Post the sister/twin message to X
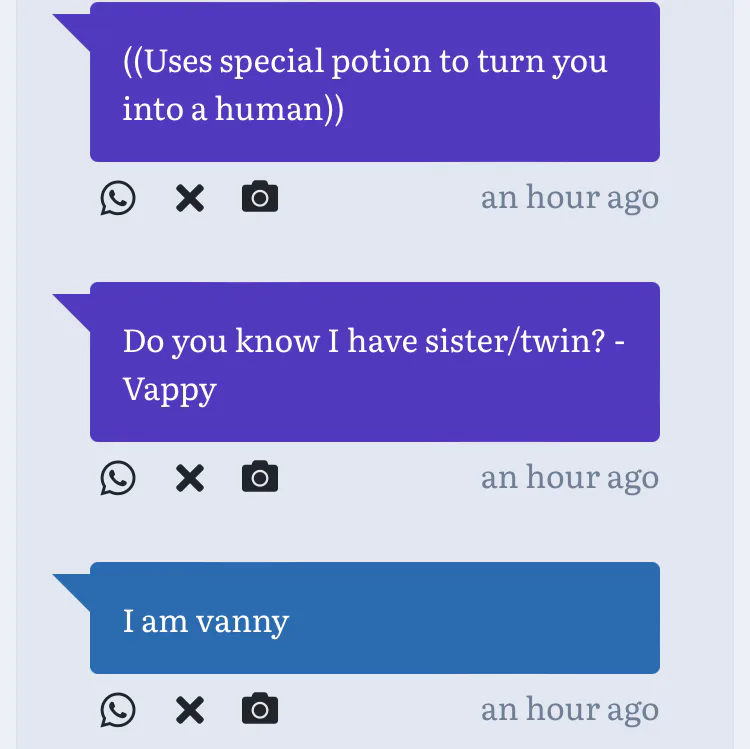 pyautogui.click(x=189, y=478)
